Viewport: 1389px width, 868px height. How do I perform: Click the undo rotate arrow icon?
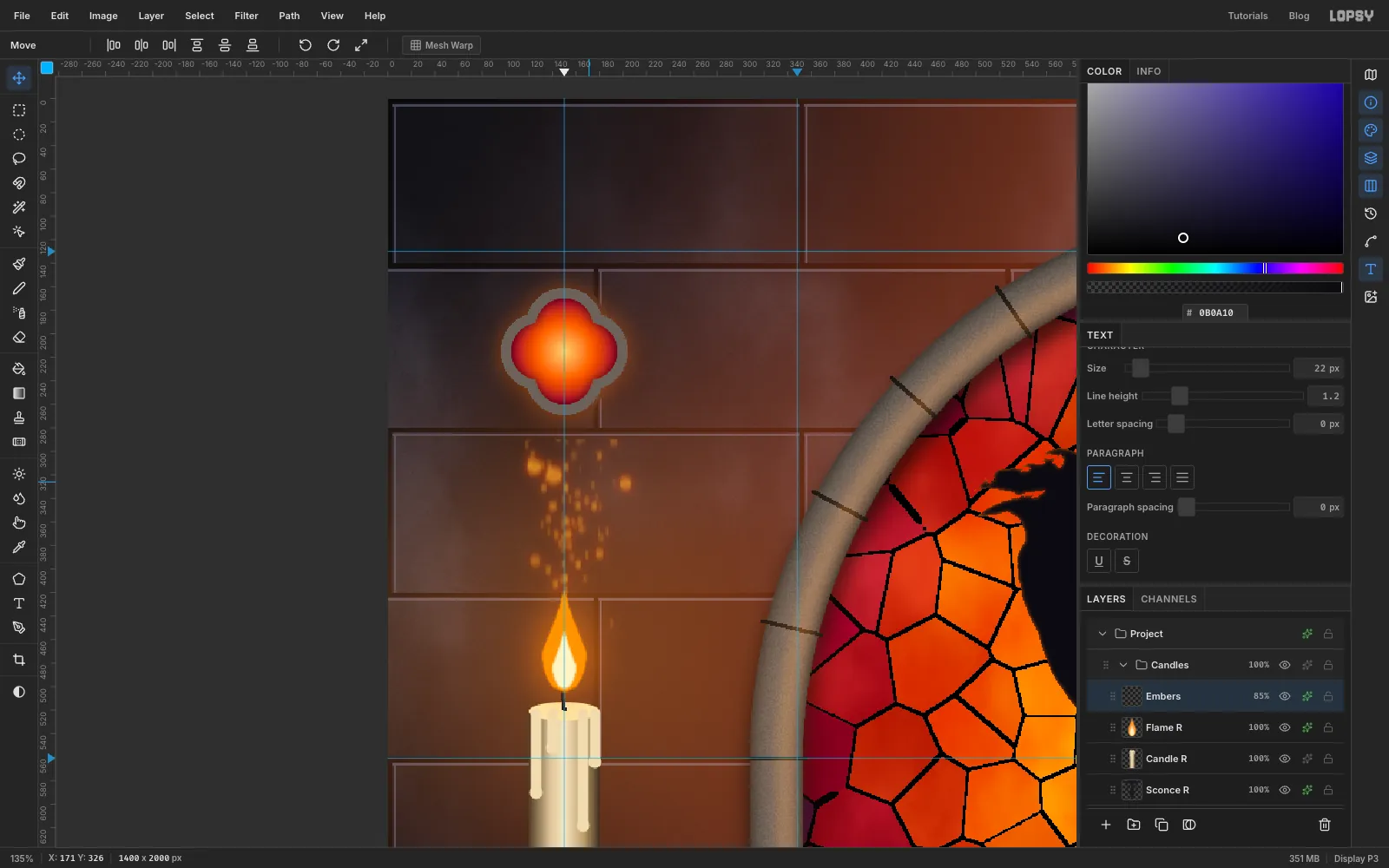click(306, 45)
